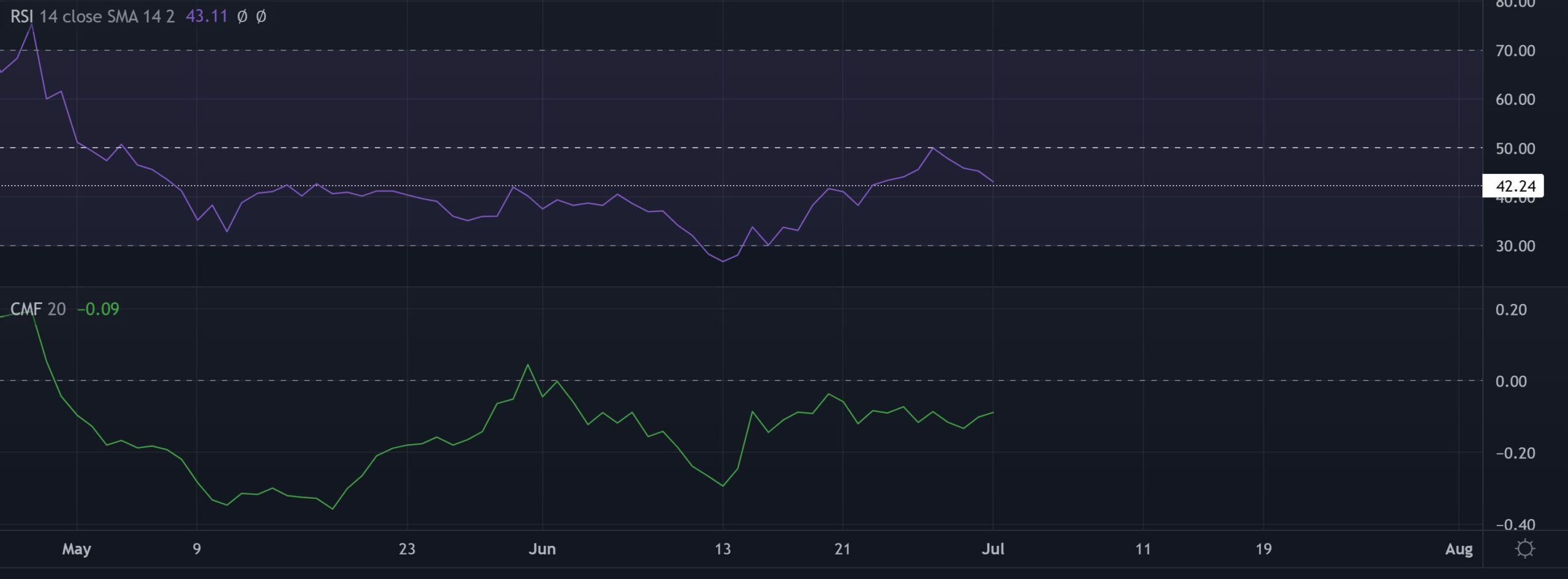Click the 42.24 price marker label

click(x=1515, y=186)
